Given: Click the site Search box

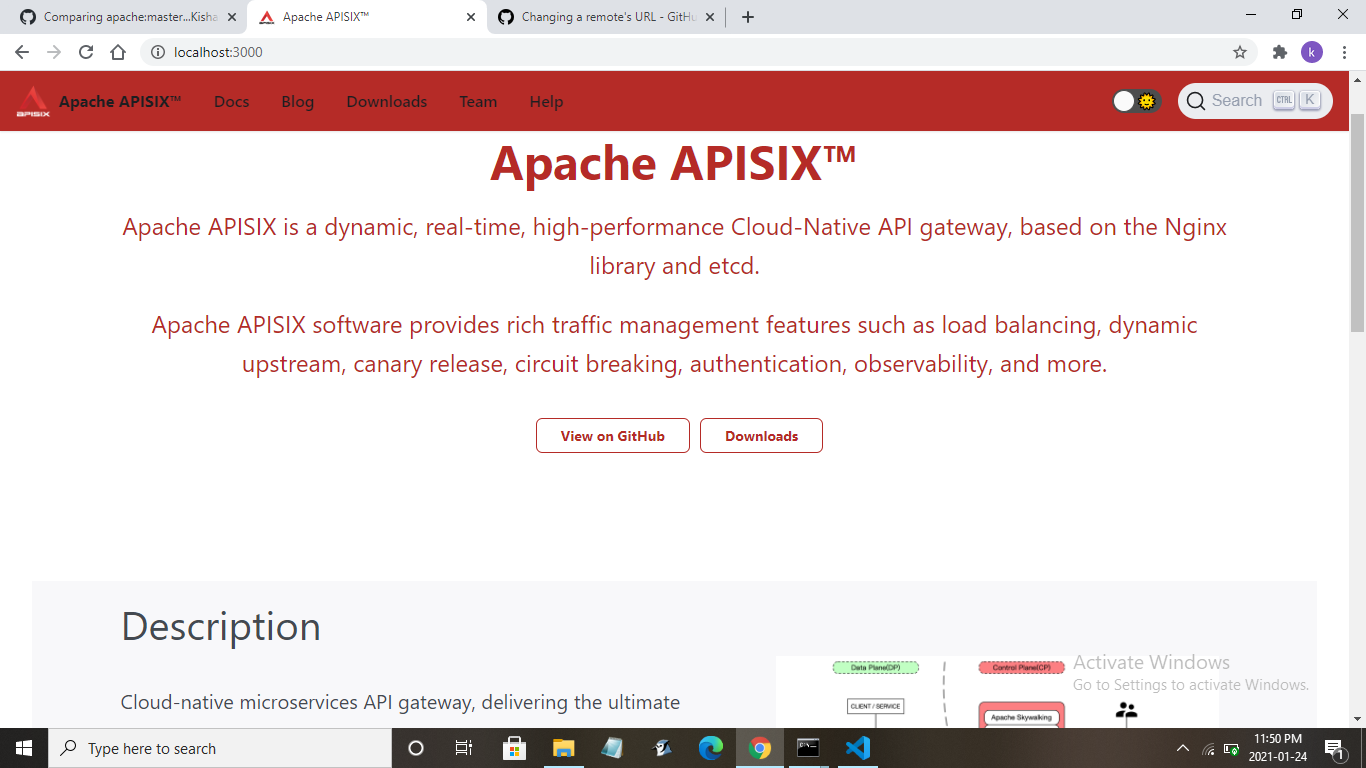Looking at the screenshot, I should (1255, 101).
